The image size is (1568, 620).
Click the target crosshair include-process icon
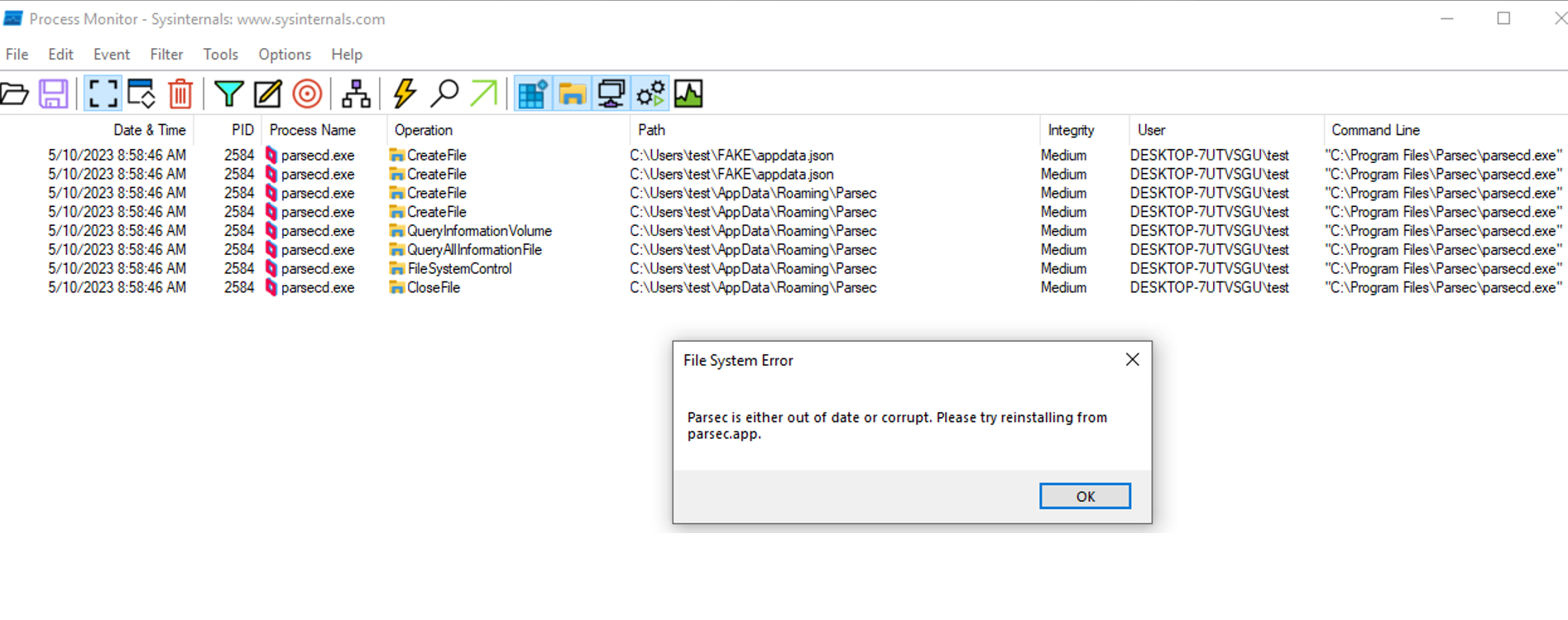pyautogui.click(x=307, y=94)
